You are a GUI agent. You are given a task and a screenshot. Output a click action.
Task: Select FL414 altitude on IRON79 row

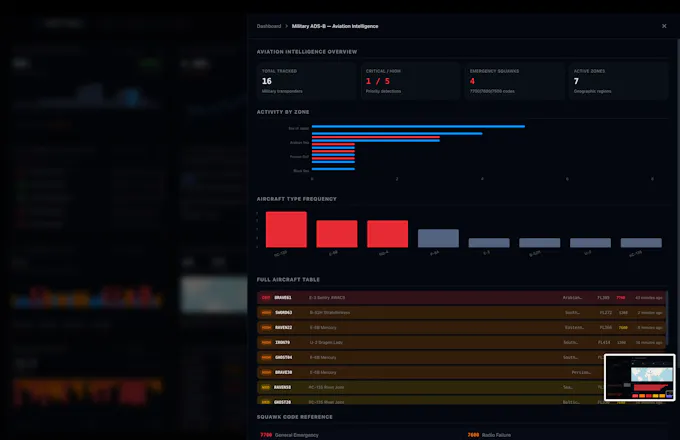[604, 342]
